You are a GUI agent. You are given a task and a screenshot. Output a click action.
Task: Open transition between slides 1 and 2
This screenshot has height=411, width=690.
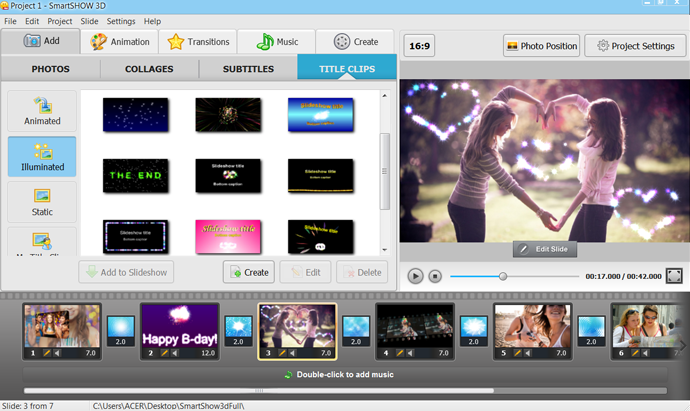[121, 331]
